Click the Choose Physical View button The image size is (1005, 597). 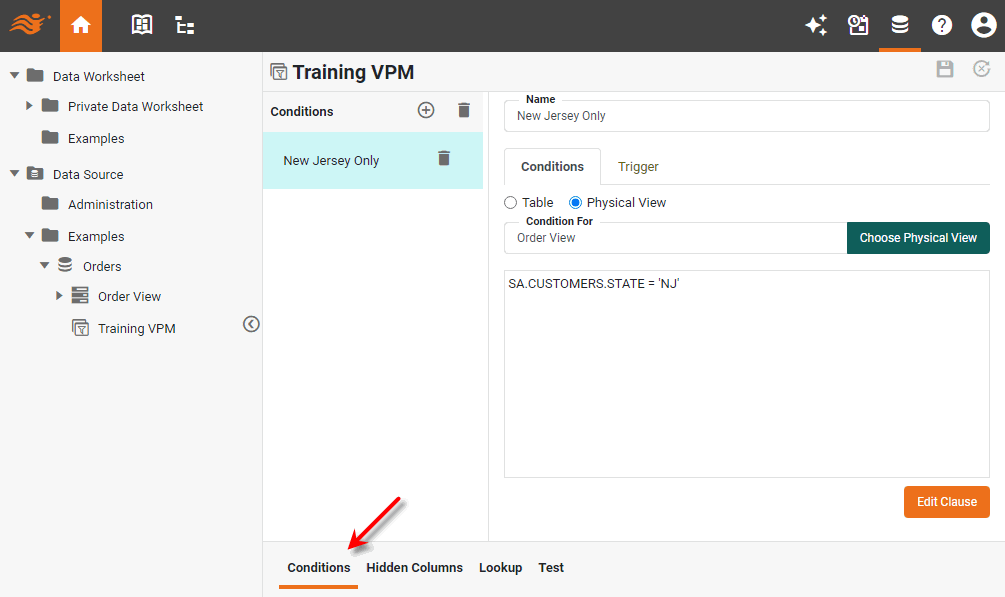(x=918, y=238)
